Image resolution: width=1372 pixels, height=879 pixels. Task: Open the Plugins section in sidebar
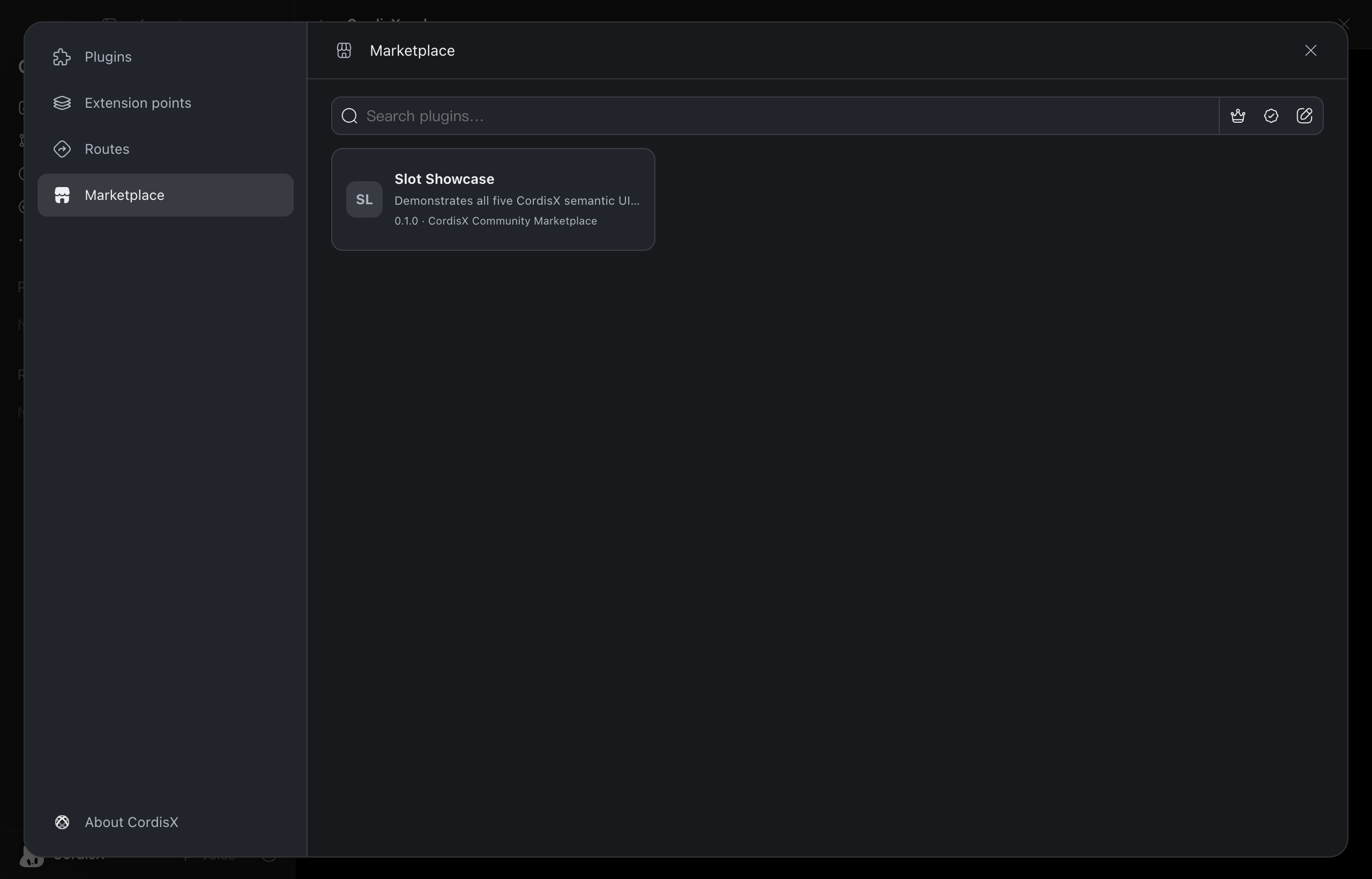click(165, 57)
